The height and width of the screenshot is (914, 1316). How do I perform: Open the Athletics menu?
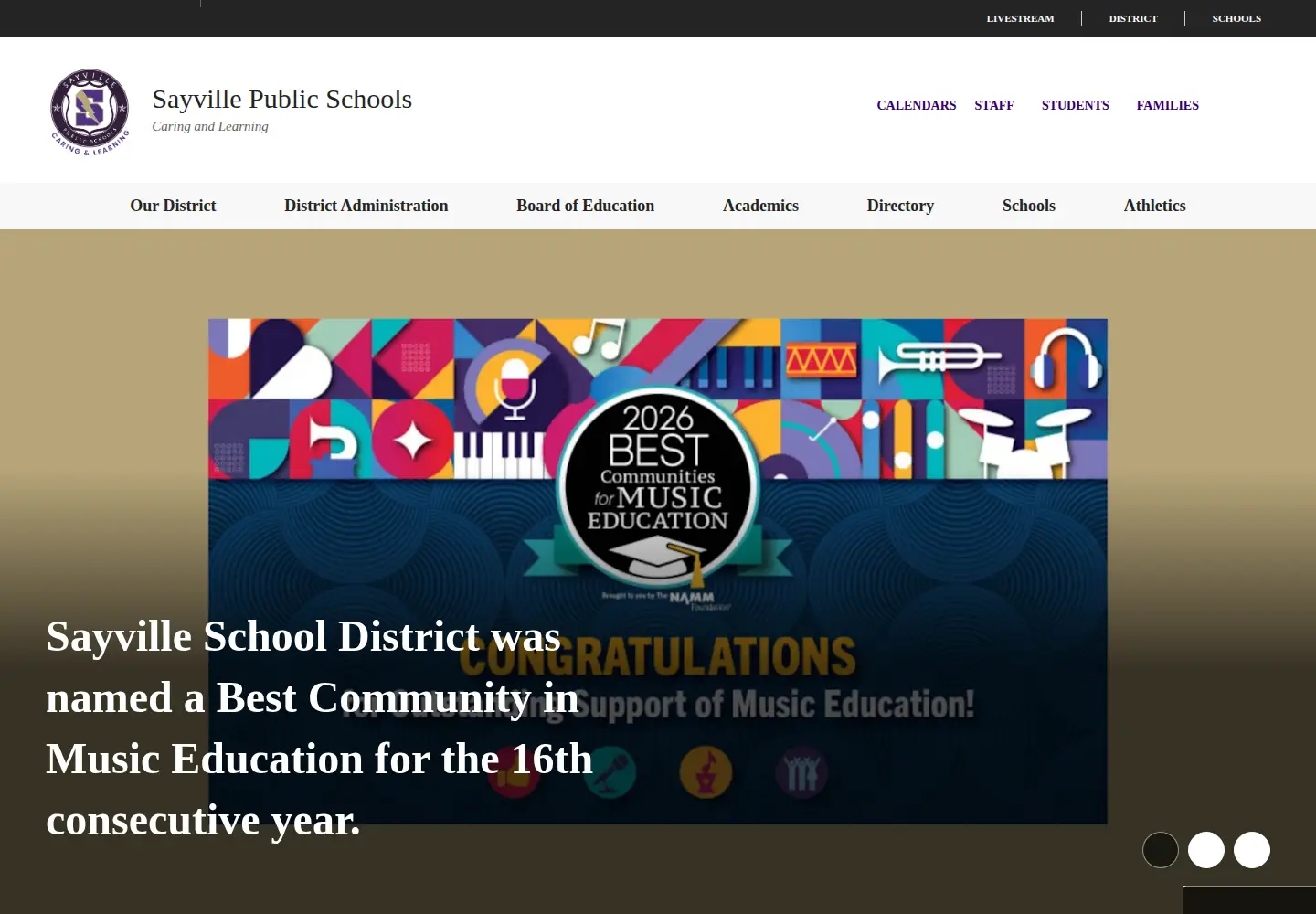(x=1155, y=206)
